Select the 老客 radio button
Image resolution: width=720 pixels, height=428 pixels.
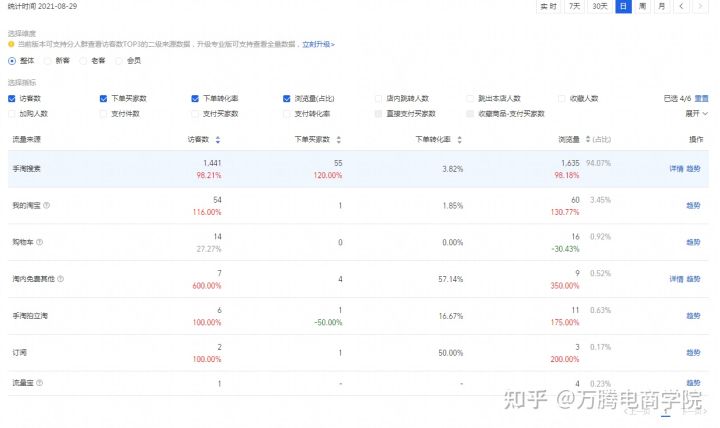point(83,61)
